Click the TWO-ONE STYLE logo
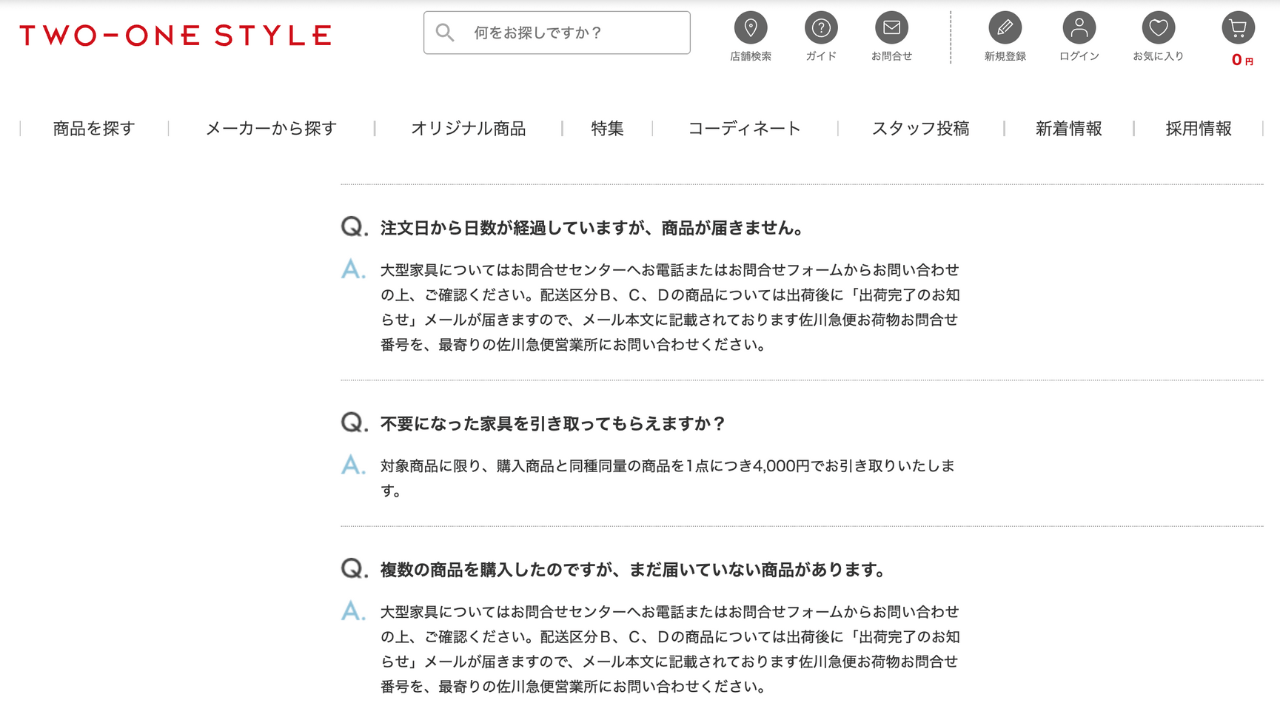1280x720 pixels. [x=172, y=35]
